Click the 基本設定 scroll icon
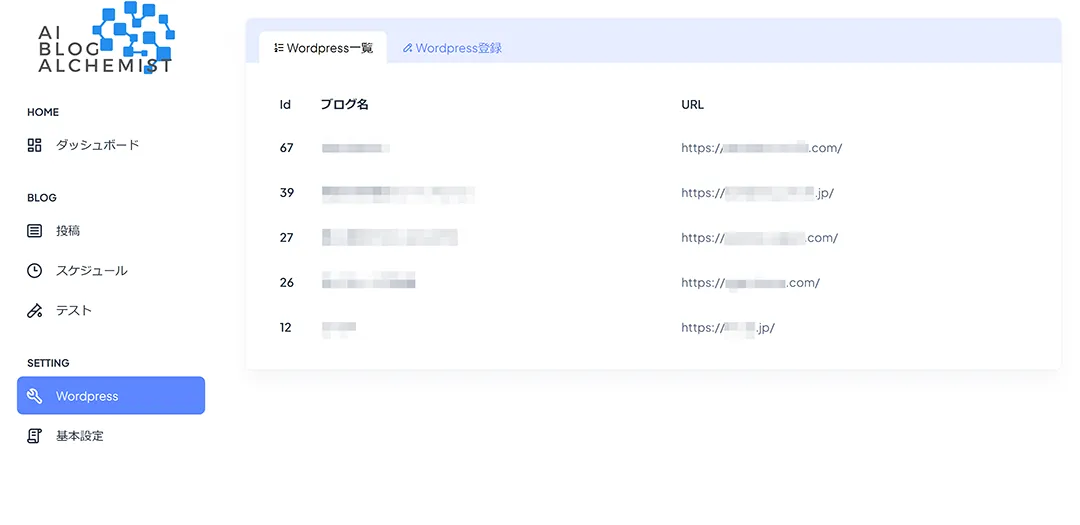This screenshot has height=525, width=1080. [35, 436]
